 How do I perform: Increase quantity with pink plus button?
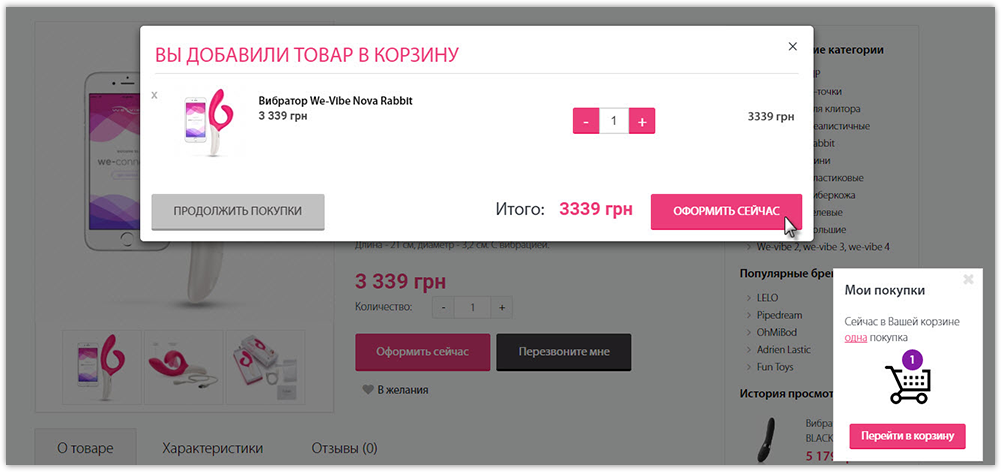(642, 121)
